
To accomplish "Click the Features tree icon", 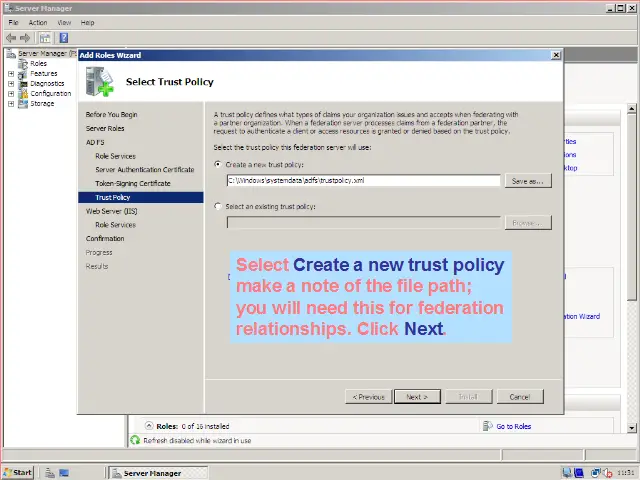I will coord(23,74).
